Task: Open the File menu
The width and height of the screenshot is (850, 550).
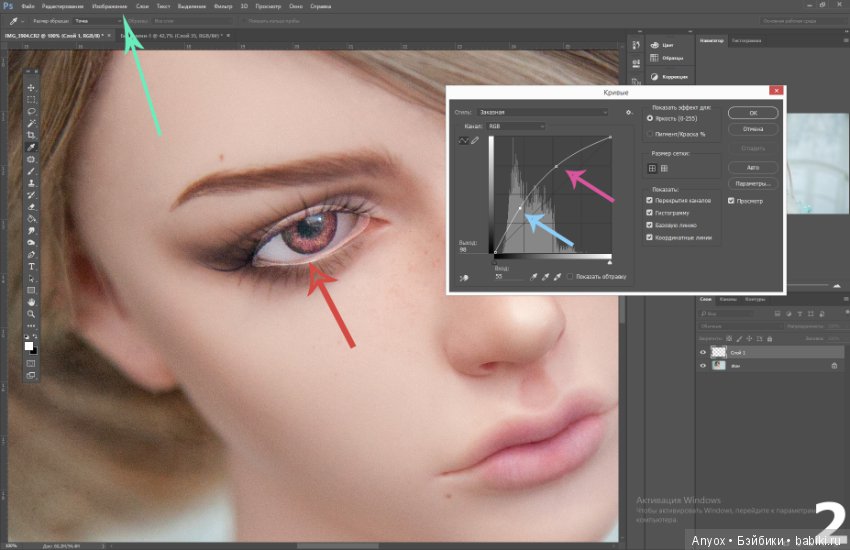Action: pyautogui.click(x=28, y=7)
